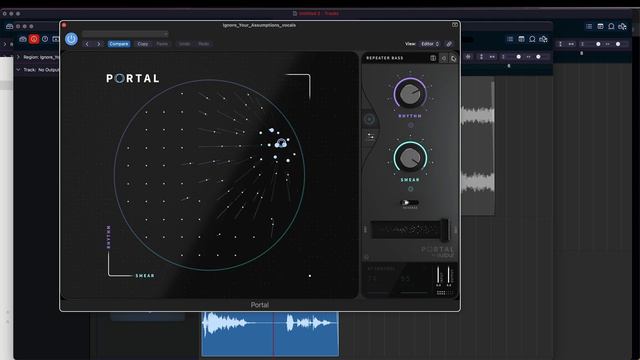Toggle the Portal plugin power bypass button
Screen dimensions: 640x360
click(71, 39)
